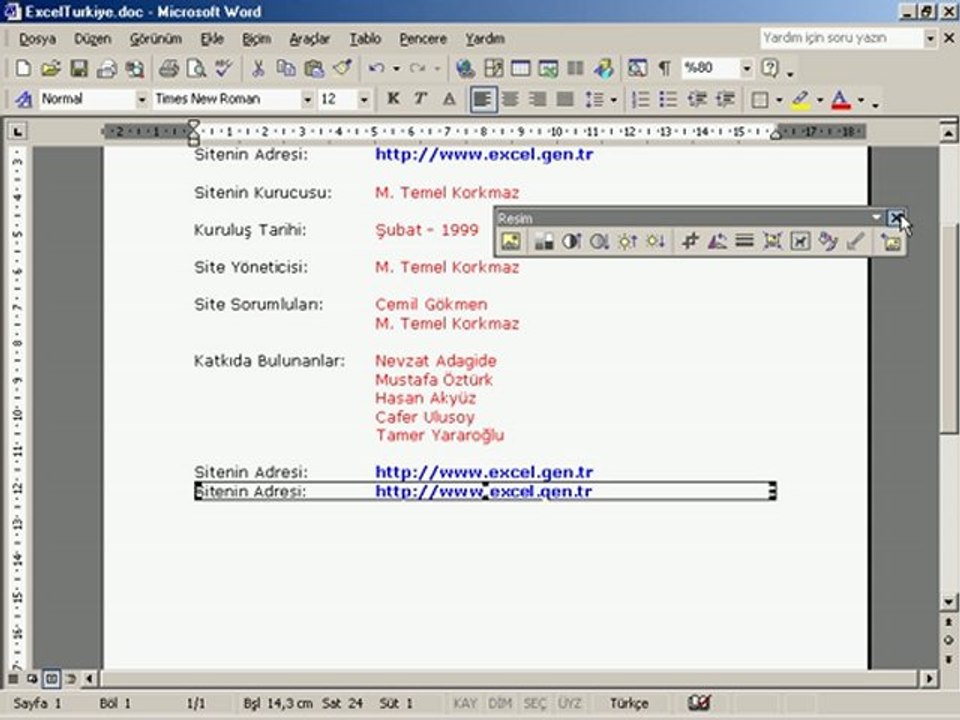The height and width of the screenshot is (720, 960).
Task: Expand the Resim toolbar options arrow
Action: click(x=877, y=218)
